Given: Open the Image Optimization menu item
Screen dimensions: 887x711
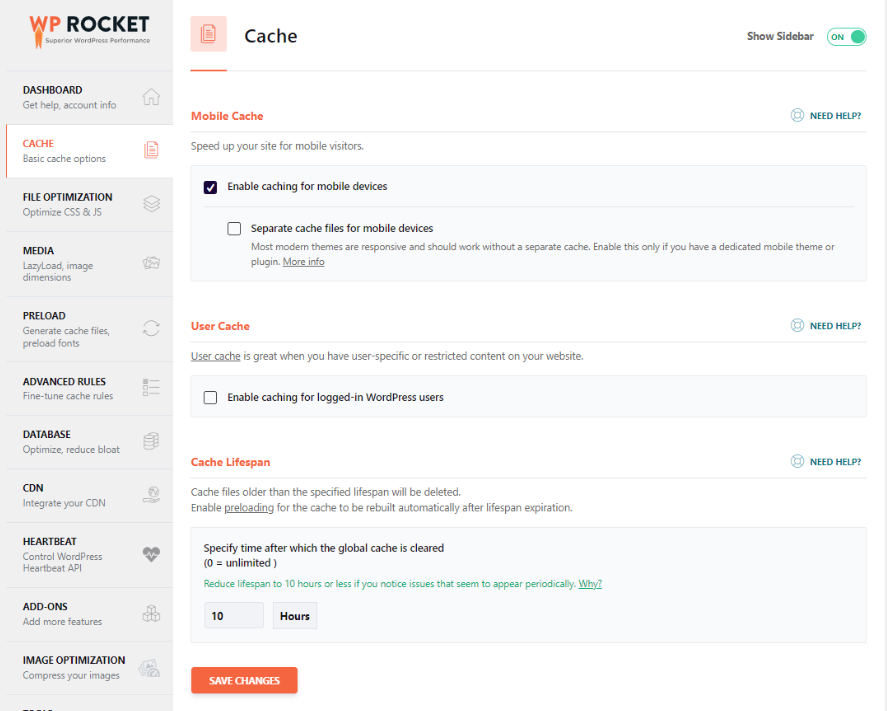Looking at the screenshot, I should (75, 667).
